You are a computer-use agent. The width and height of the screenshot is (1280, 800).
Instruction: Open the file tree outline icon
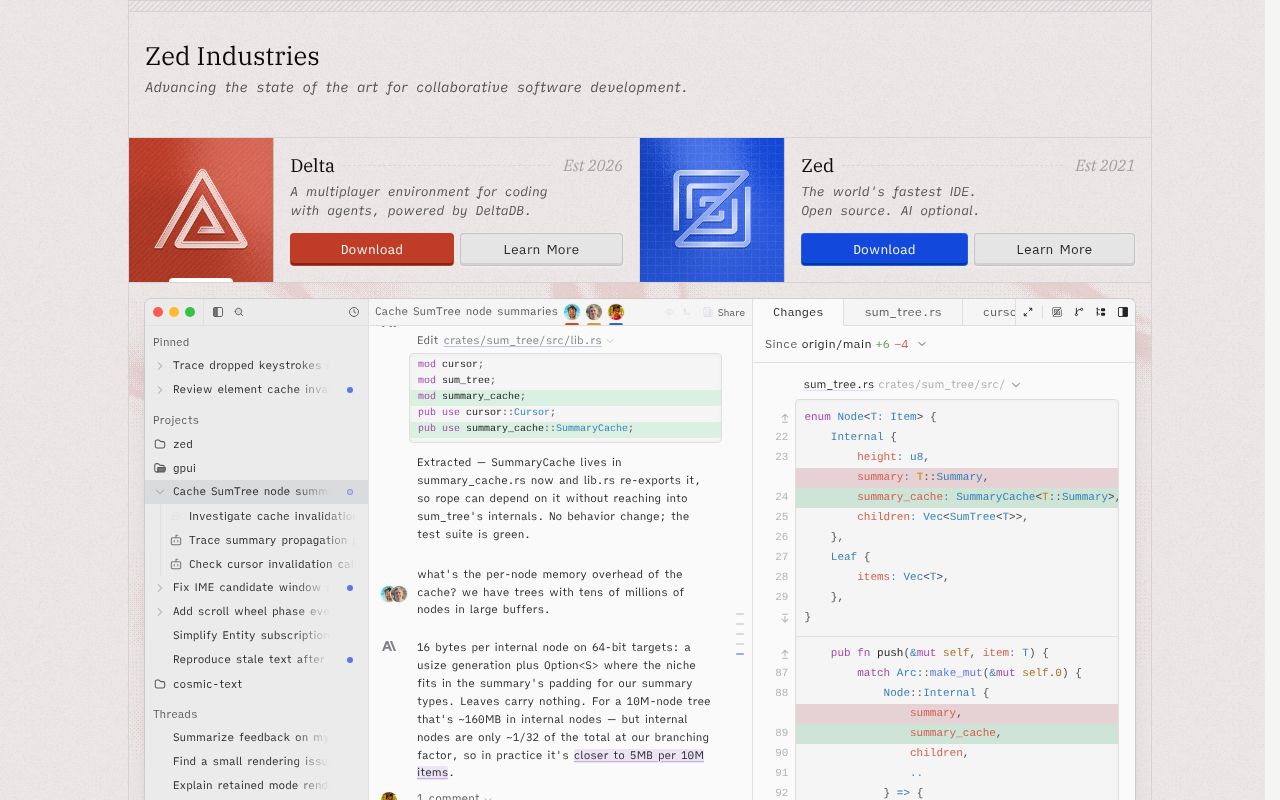point(1101,312)
